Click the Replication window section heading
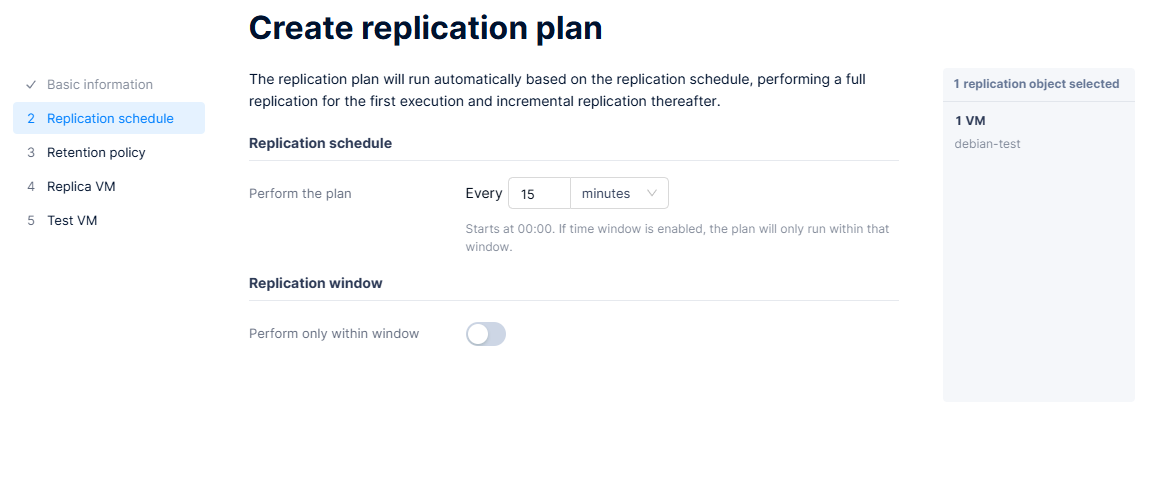This screenshot has width=1164, height=495. point(316,283)
